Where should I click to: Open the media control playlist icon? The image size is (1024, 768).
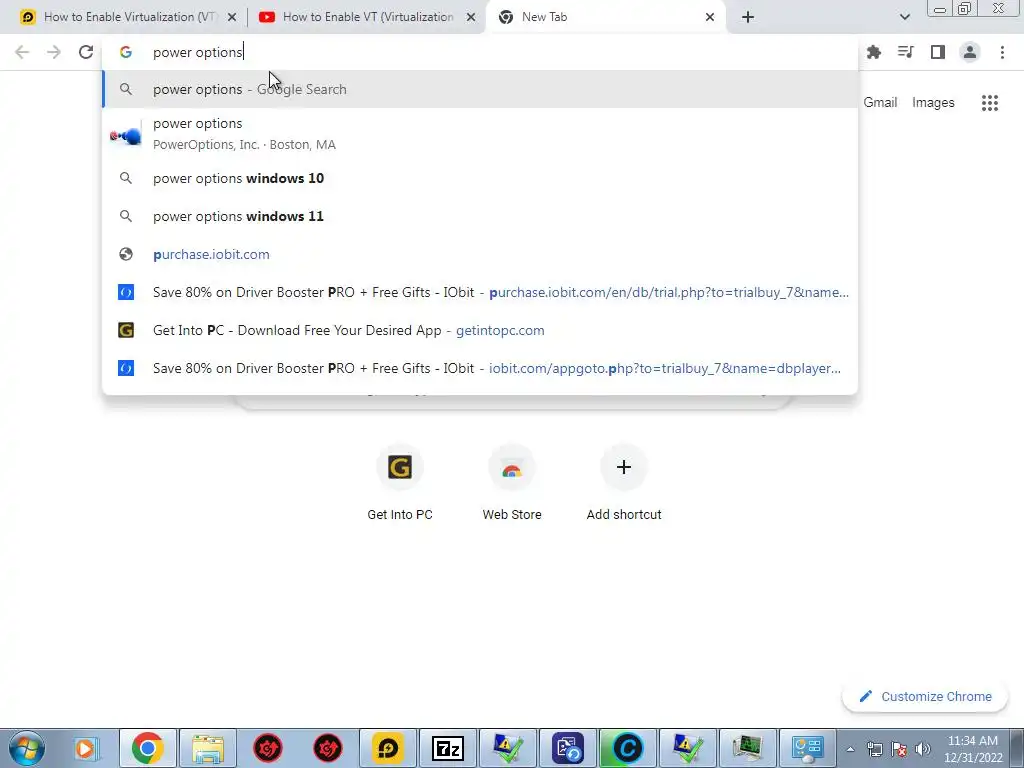(905, 52)
